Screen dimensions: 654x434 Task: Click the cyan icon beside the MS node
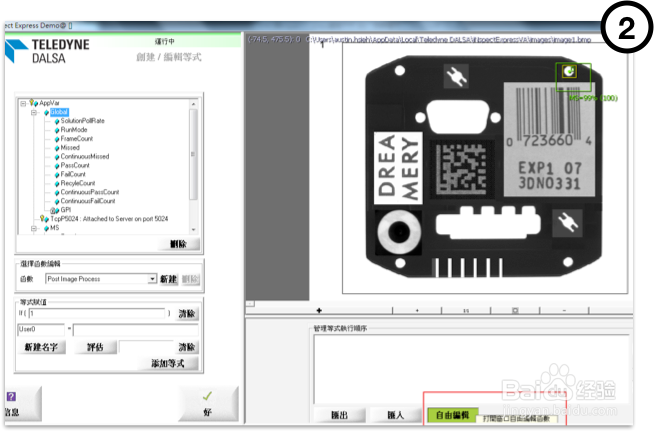coord(46,228)
